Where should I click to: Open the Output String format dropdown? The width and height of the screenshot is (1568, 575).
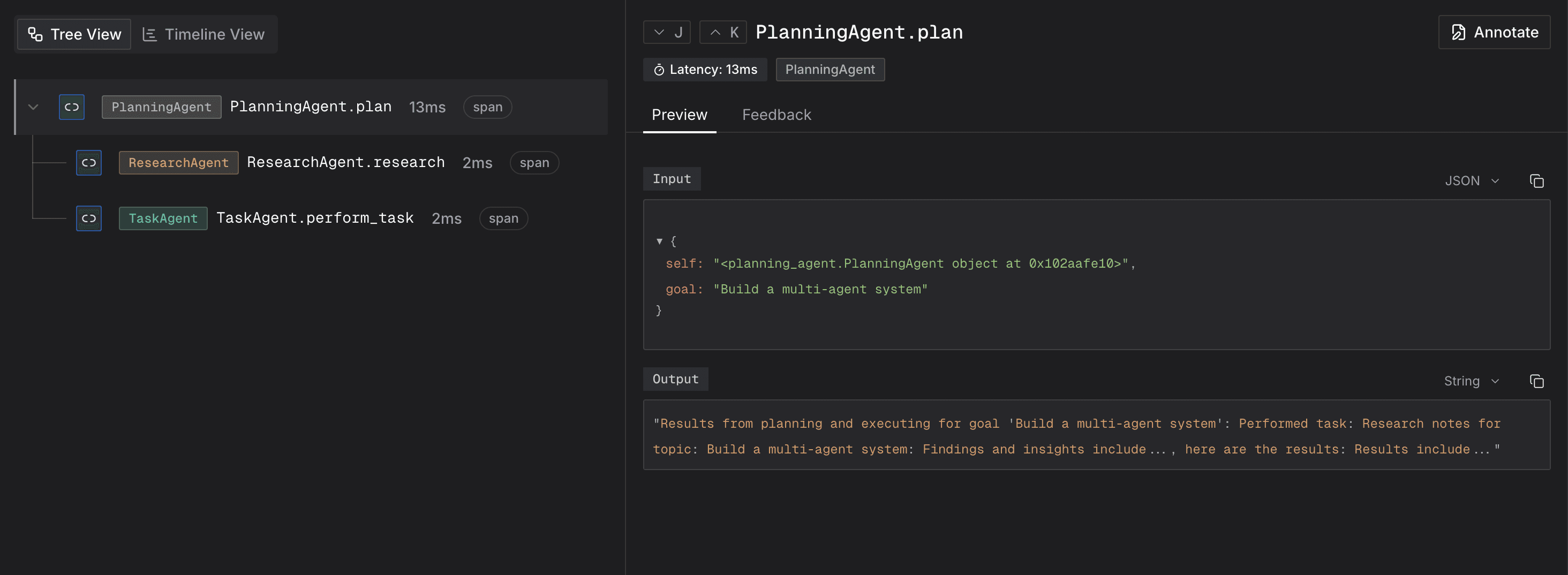(x=1471, y=382)
